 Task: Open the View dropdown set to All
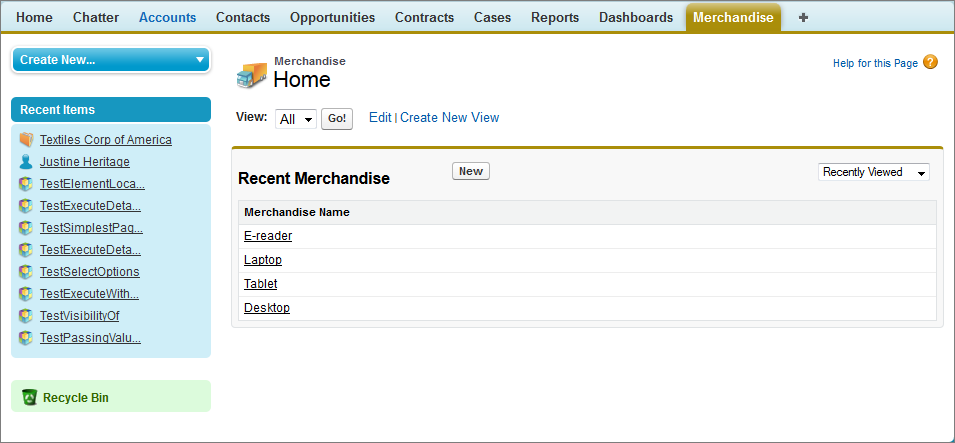(295, 119)
